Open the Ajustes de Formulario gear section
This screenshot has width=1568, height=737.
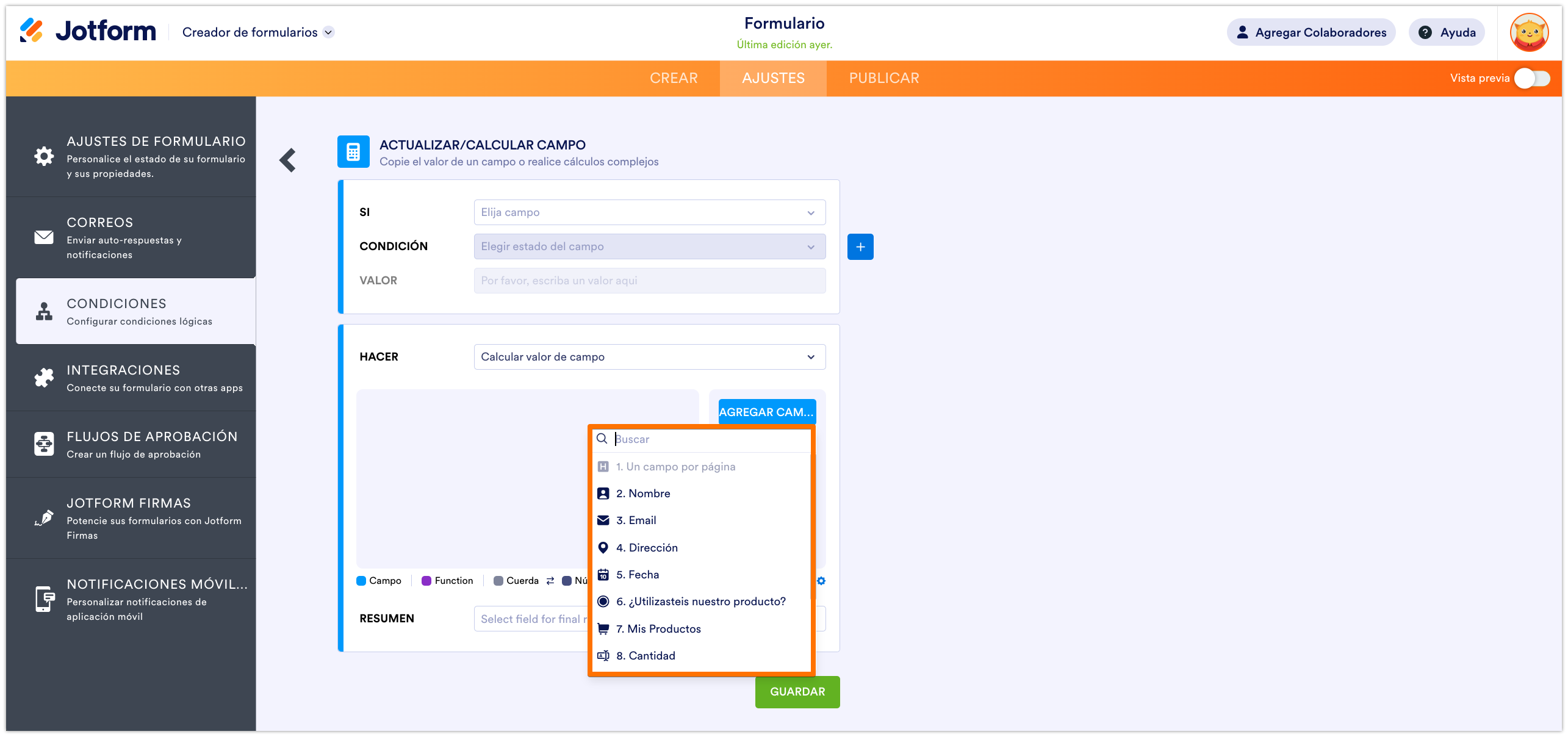pos(44,156)
